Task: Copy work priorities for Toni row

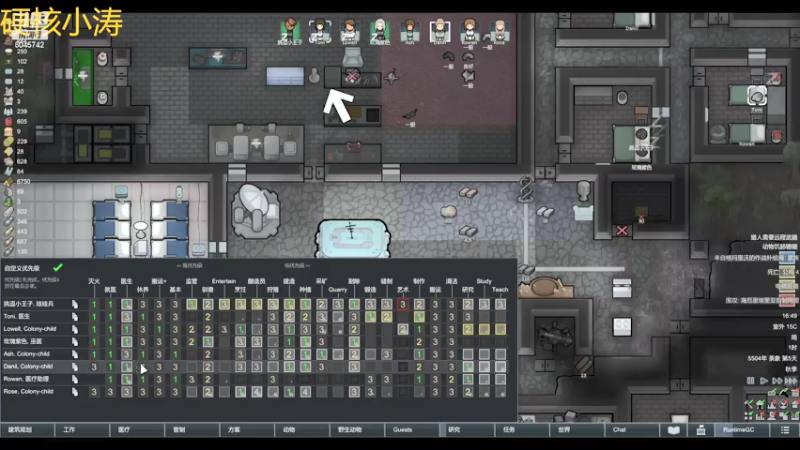Action: [x=75, y=317]
